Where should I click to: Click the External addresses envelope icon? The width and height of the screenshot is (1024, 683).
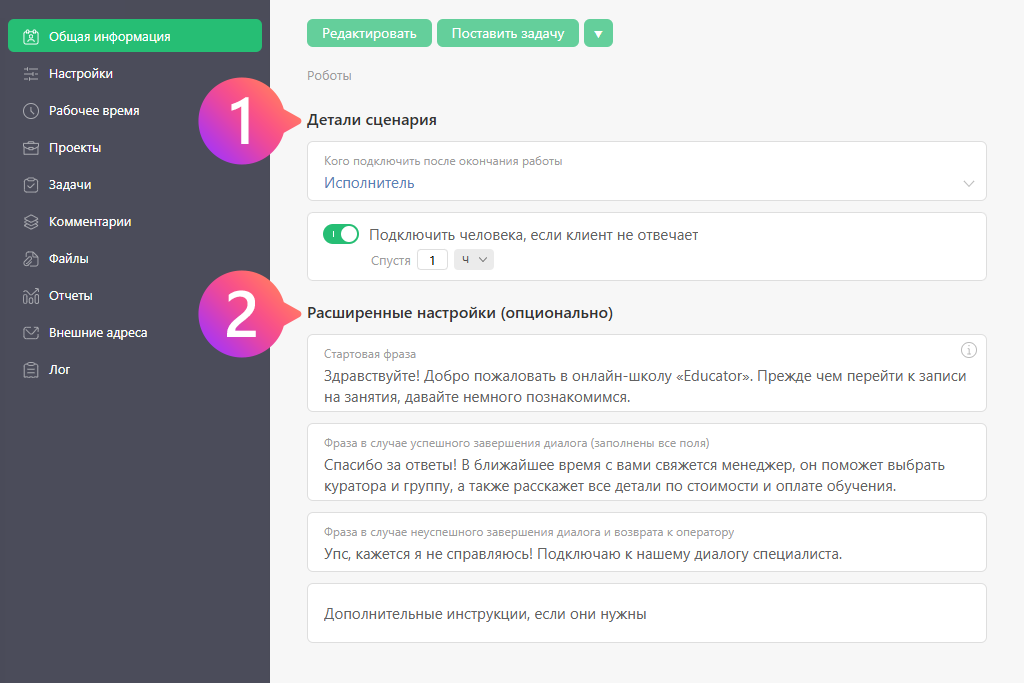point(31,333)
